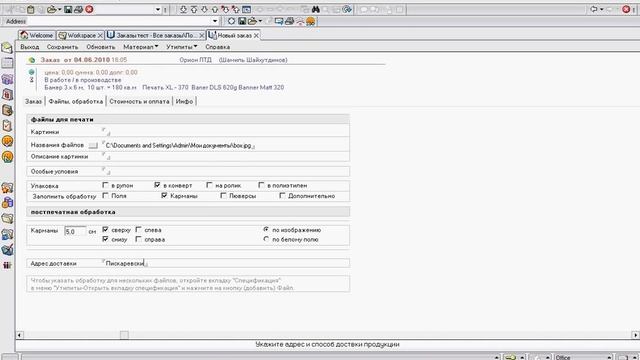
Task: Click the view window icon after navigation arrows
Action: [247, 9]
